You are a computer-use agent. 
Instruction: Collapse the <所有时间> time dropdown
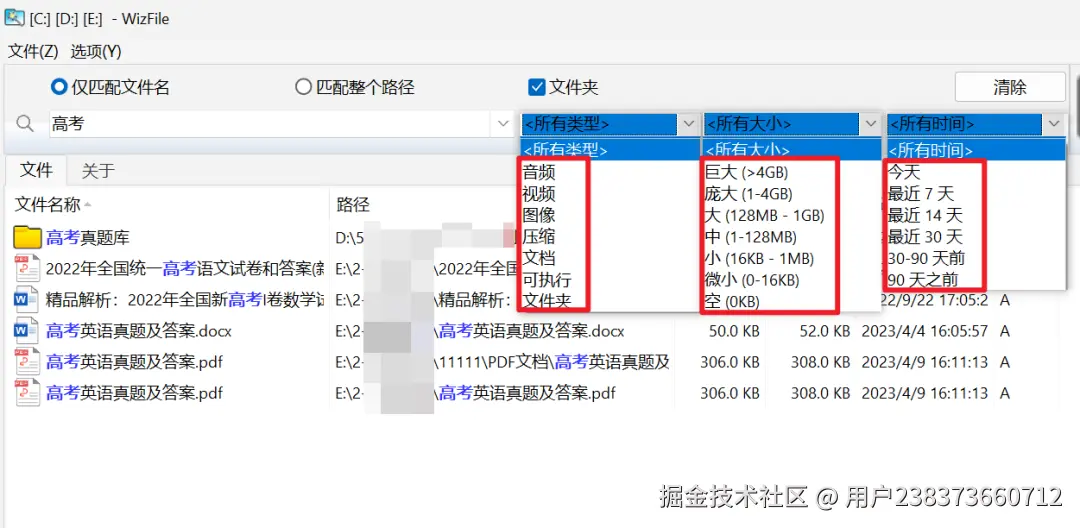[x=1054, y=125]
